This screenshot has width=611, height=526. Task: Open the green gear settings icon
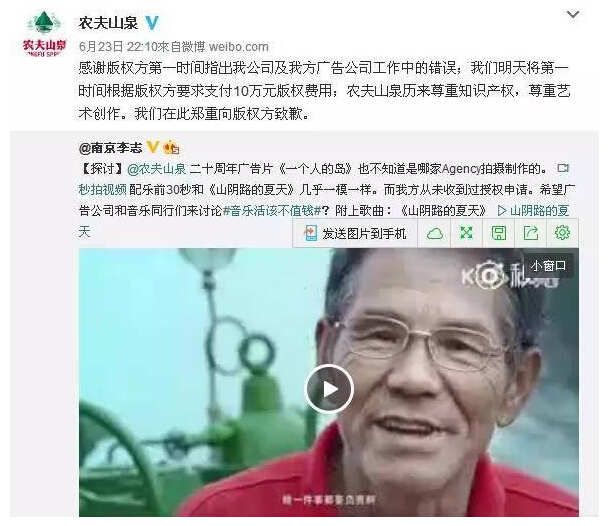(562, 233)
